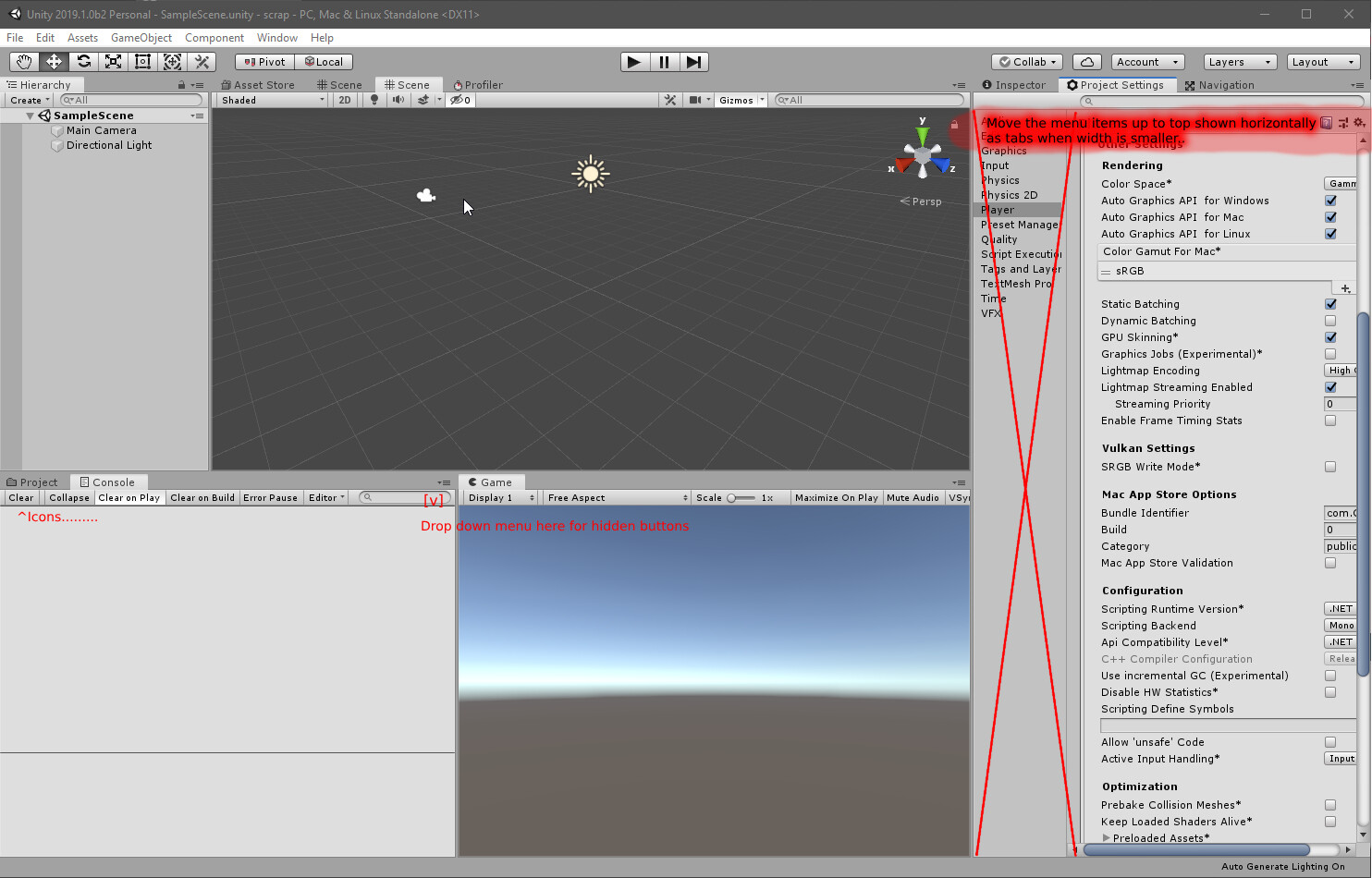Toggle Scene view lighting icon

point(374,100)
